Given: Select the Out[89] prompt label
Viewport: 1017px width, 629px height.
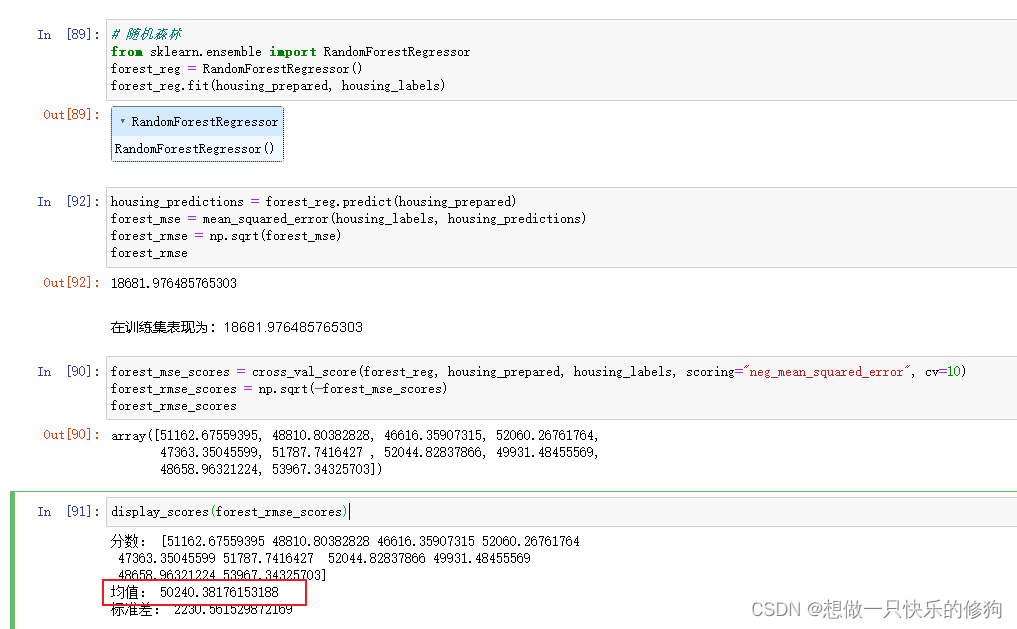Looking at the screenshot, I should [x=71, y=115].
